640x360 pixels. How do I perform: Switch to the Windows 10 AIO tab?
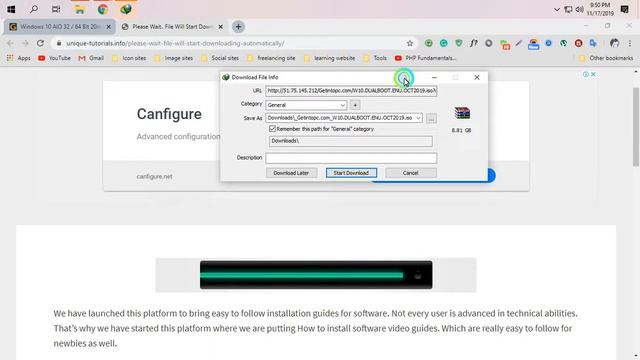pyautogui.click(x=59, y=27)
